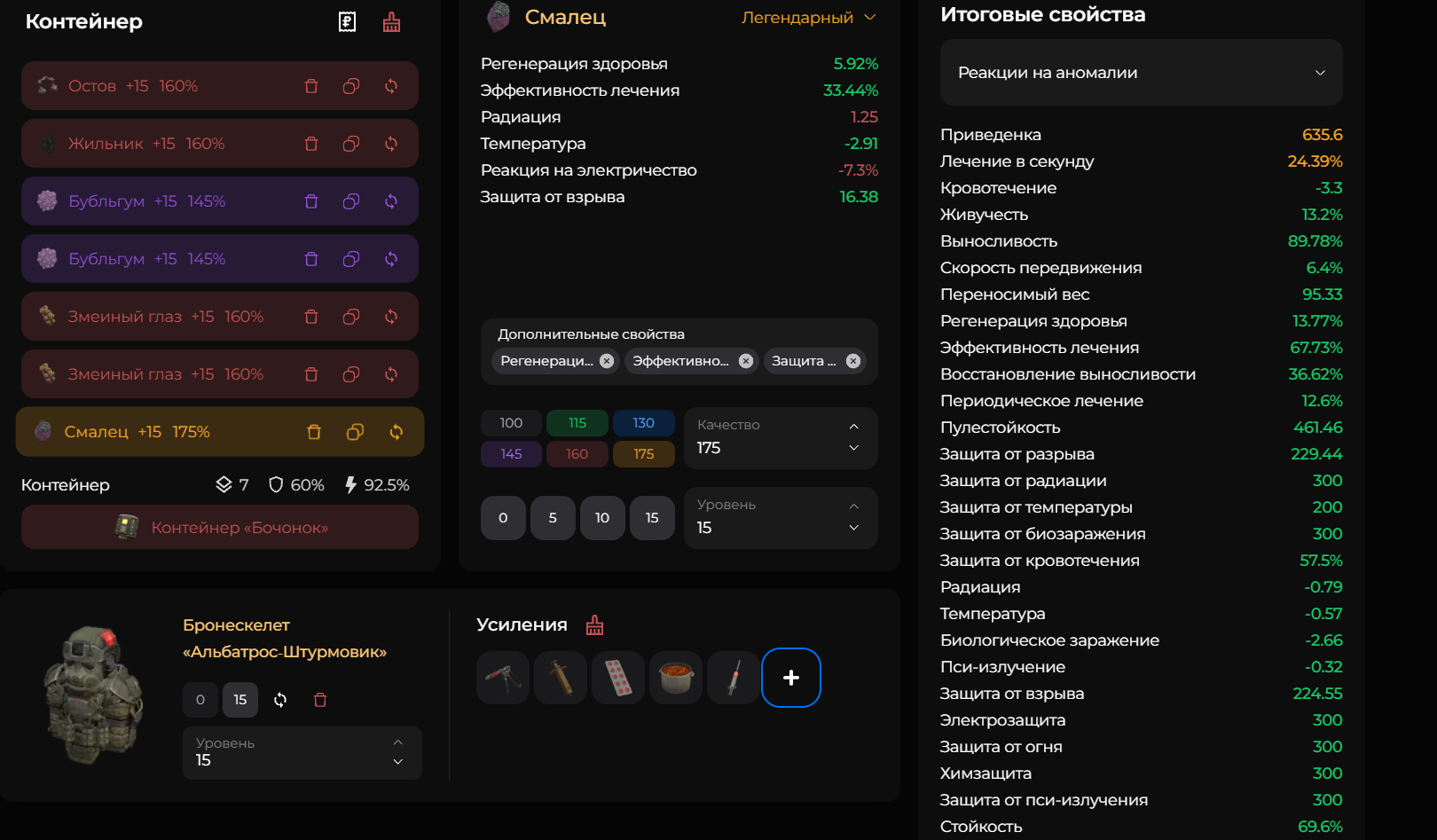The width and height of the screenshot is (1437, 840).
Task: Expand the Реакции на аномалии dropdown
Action: tap(1141, 73)
